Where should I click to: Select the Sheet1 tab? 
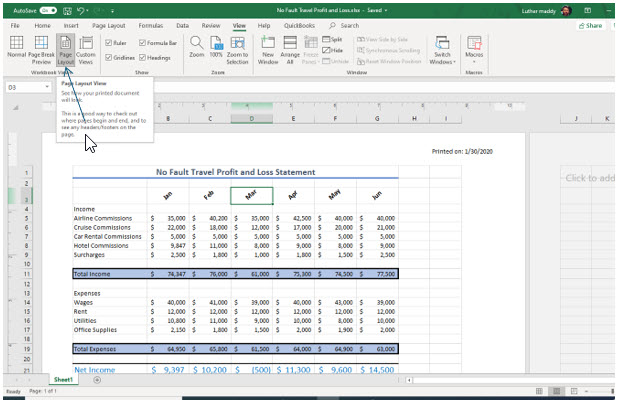point(63,380)
